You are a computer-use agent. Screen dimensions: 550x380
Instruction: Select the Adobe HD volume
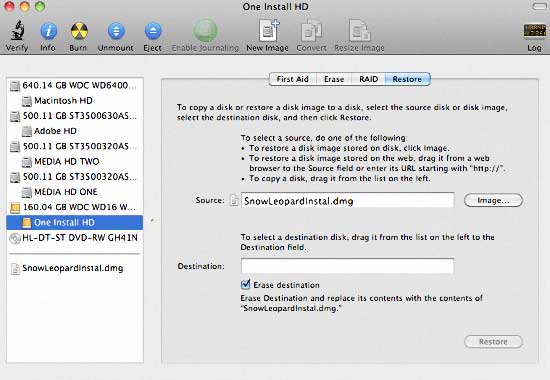coord(75,131)
